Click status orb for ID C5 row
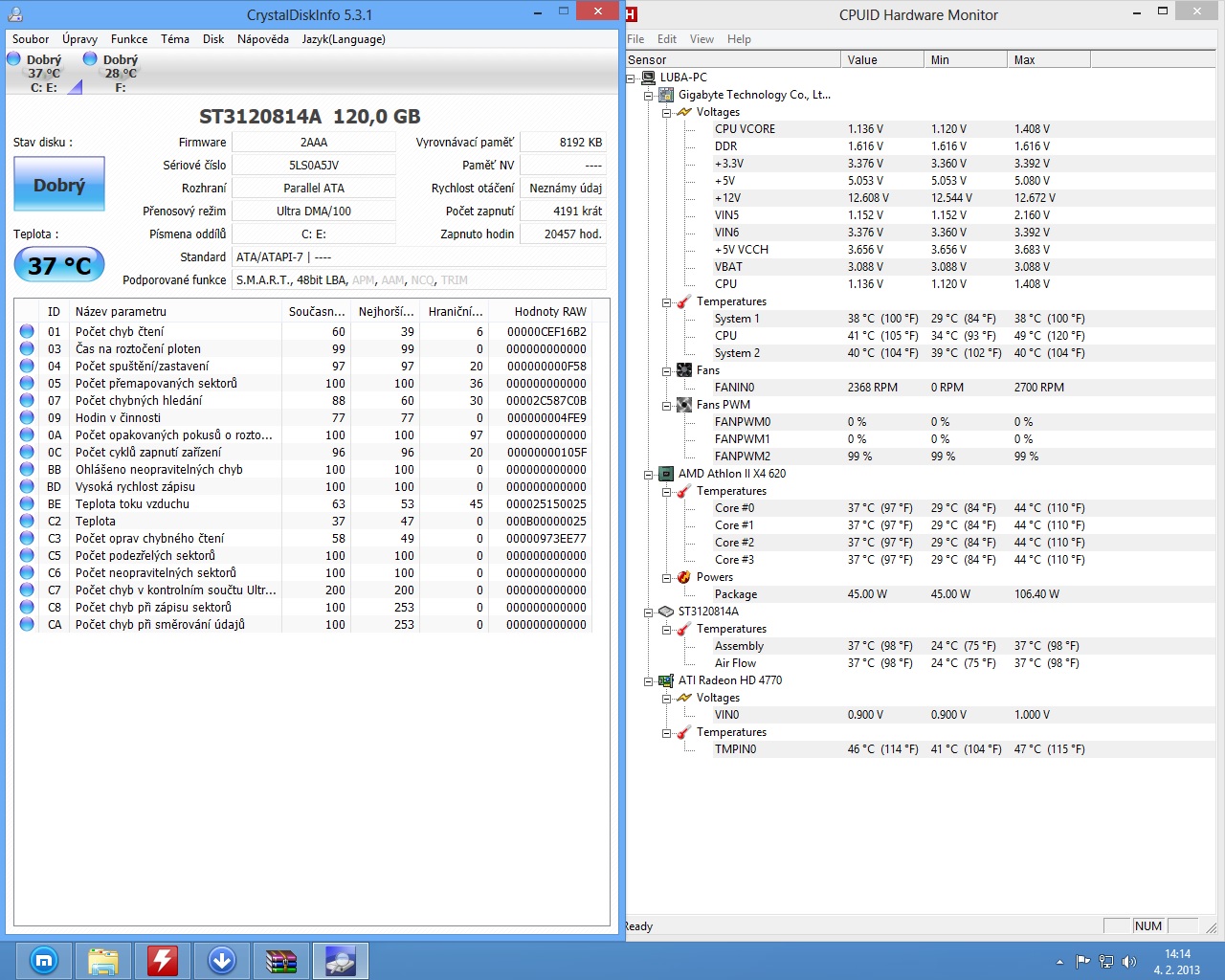The height and width of the screenshot is (980, 1225). coord(27,555)
